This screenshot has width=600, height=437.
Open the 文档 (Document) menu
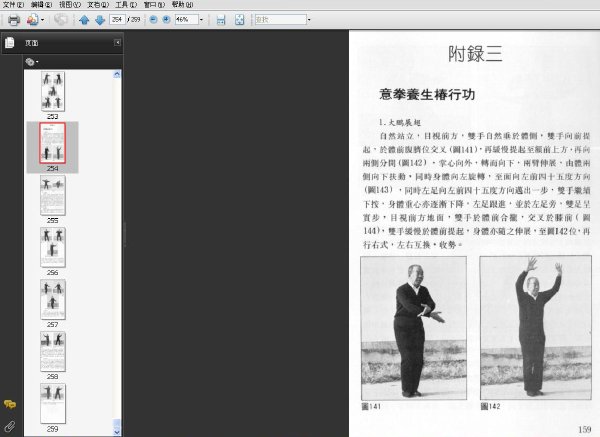(x=98, y=5)
